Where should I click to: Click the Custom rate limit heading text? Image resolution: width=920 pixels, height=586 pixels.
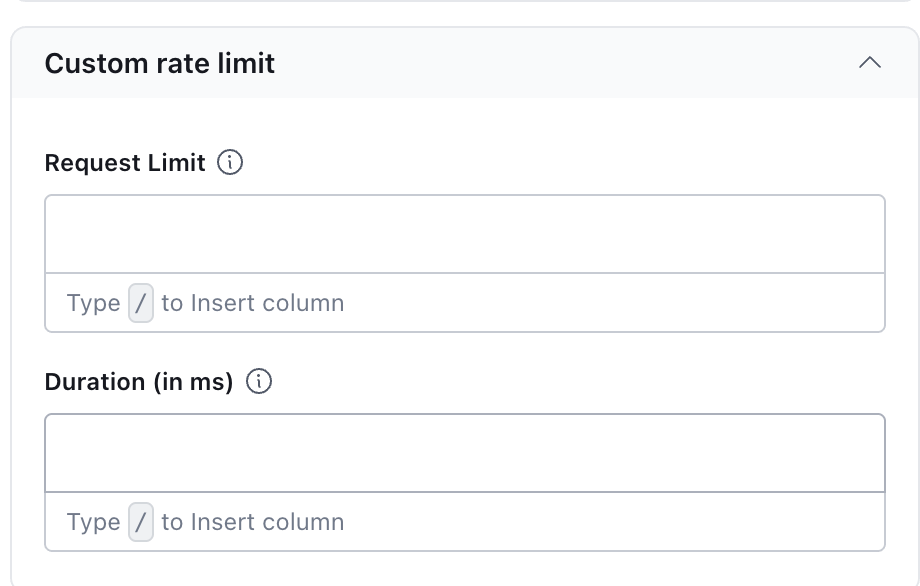160,64
